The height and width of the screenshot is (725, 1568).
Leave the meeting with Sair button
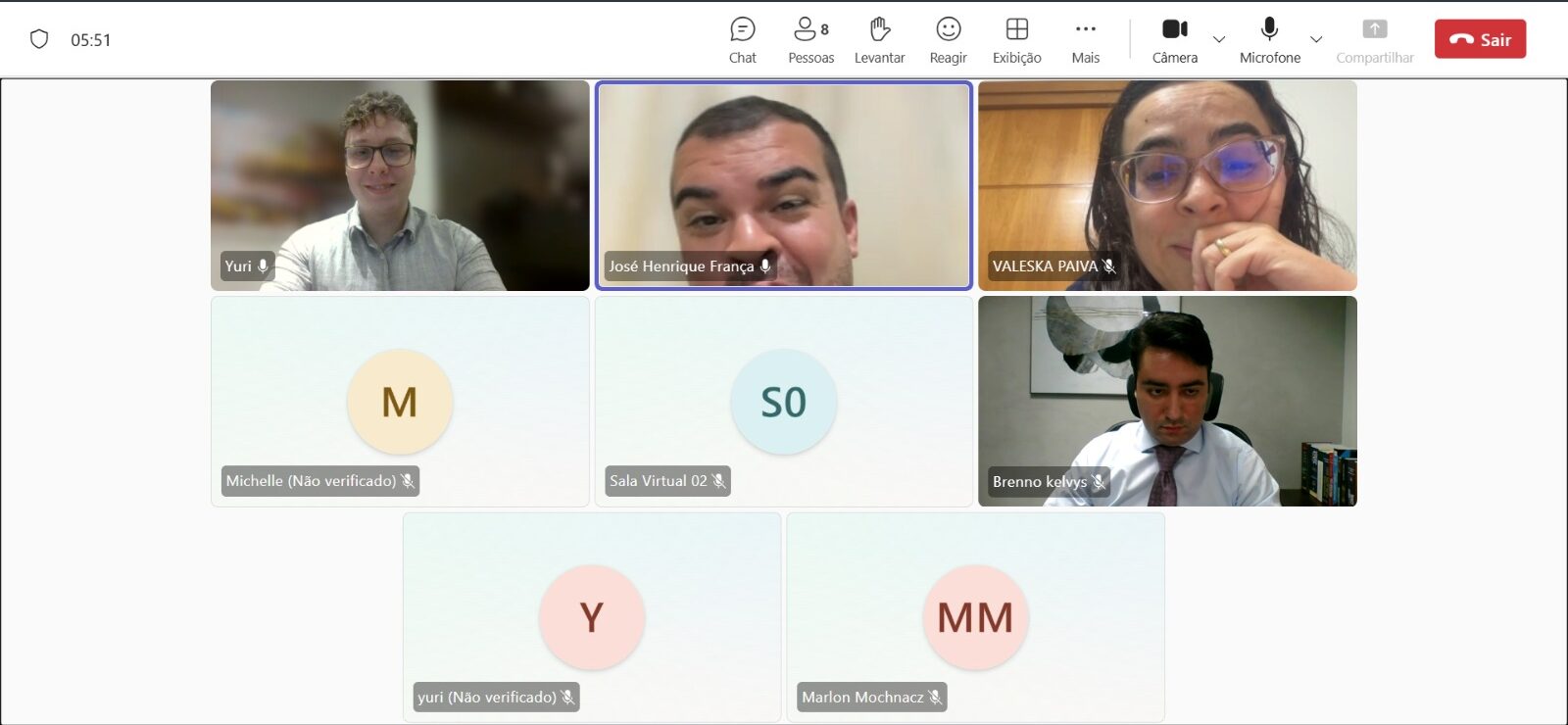(1480, 39)
